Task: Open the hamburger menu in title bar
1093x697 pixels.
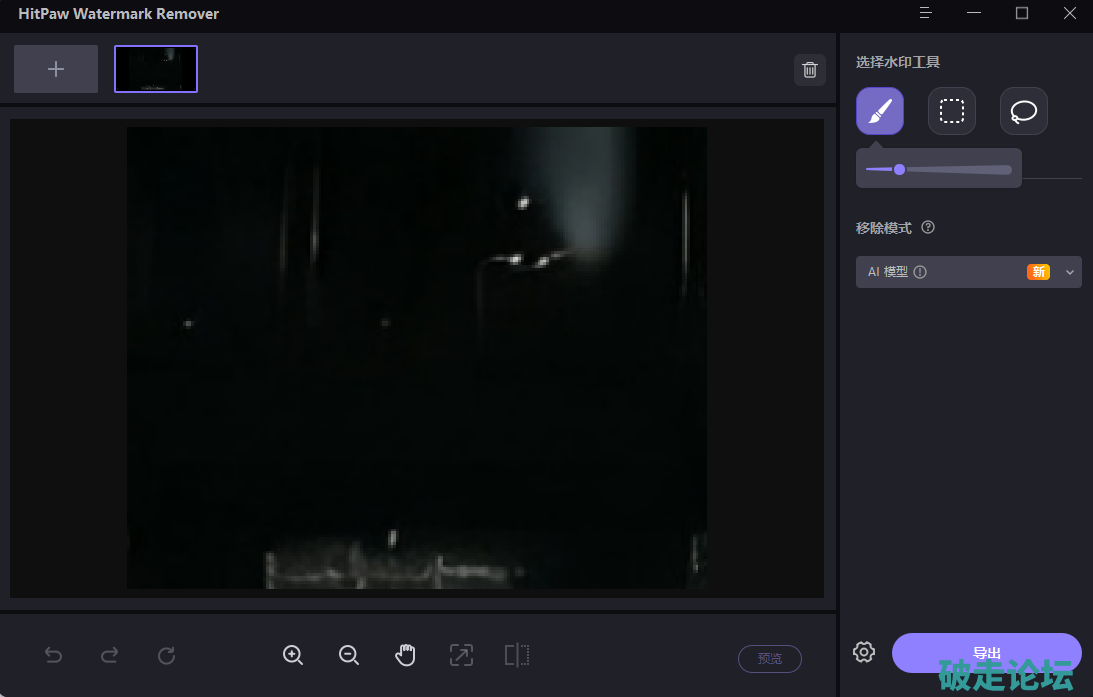Action: click(926, 14)
